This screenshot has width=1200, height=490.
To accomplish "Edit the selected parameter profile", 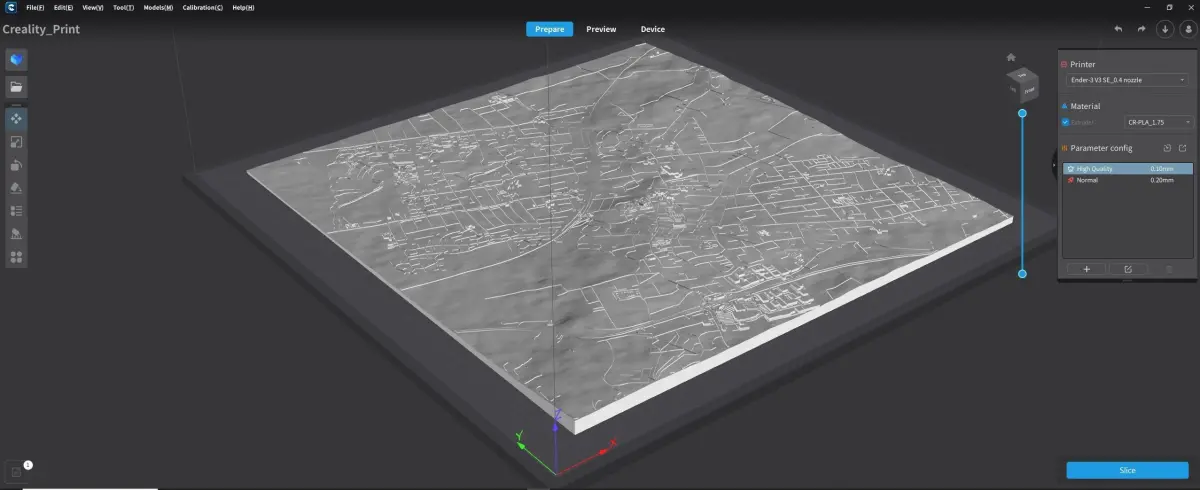I will 1128,269.
